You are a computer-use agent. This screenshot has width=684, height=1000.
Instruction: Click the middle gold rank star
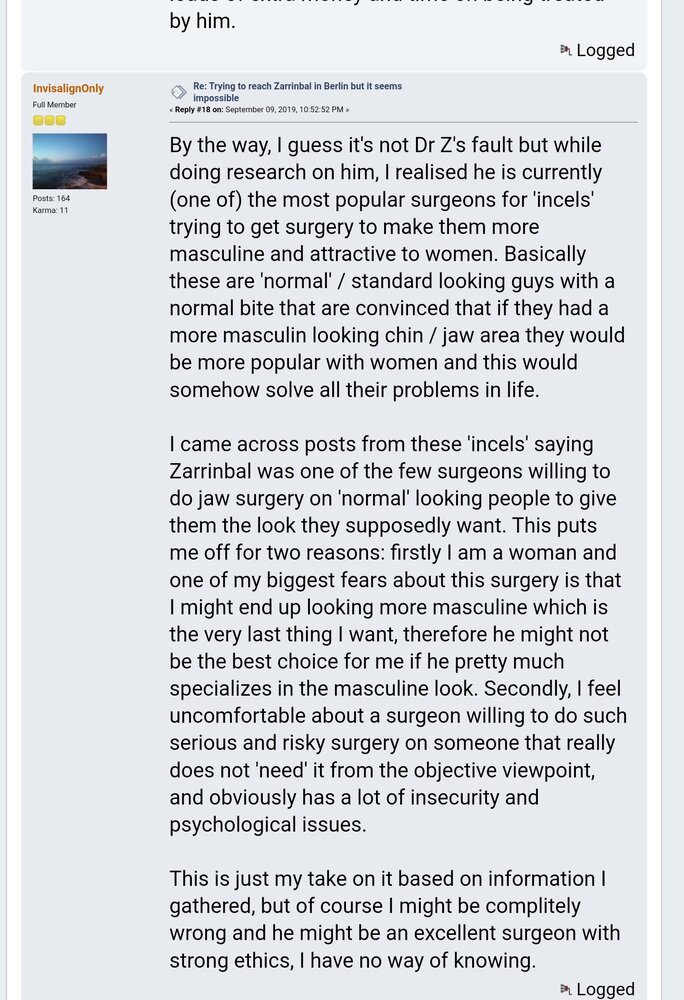(x=49, y=120)
